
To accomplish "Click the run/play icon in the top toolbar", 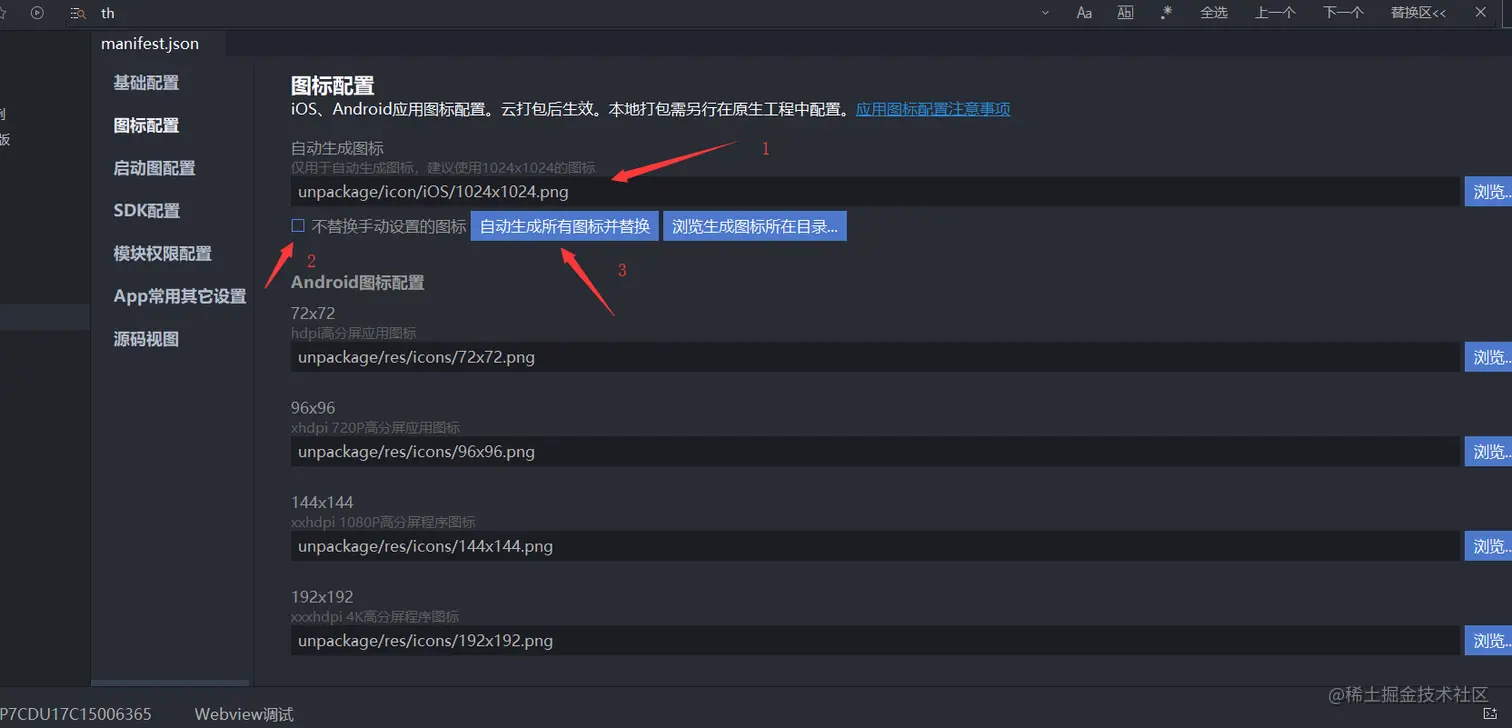I will (37, 13).
